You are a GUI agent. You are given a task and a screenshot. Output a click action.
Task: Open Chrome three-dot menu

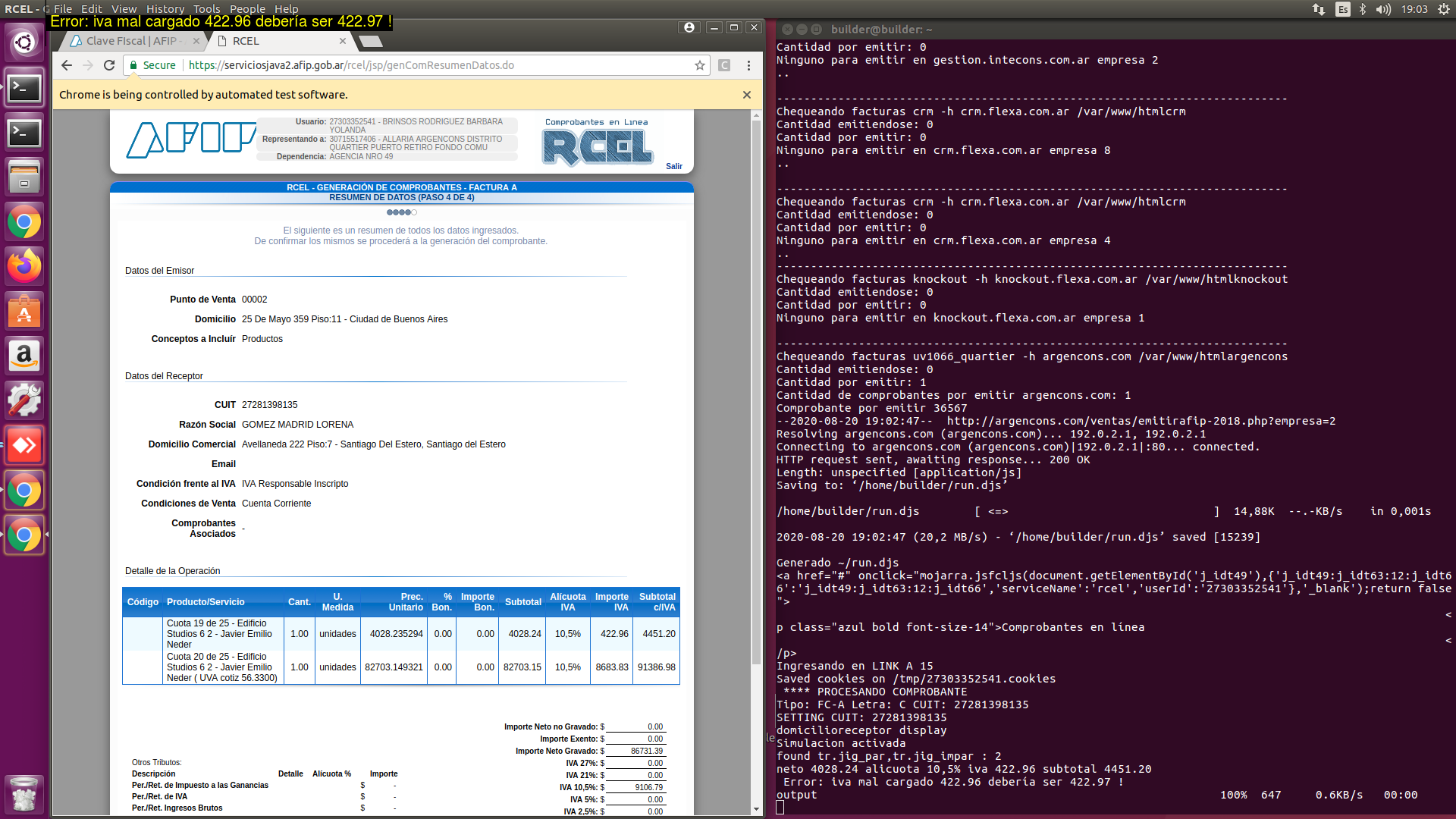point(748,65)
